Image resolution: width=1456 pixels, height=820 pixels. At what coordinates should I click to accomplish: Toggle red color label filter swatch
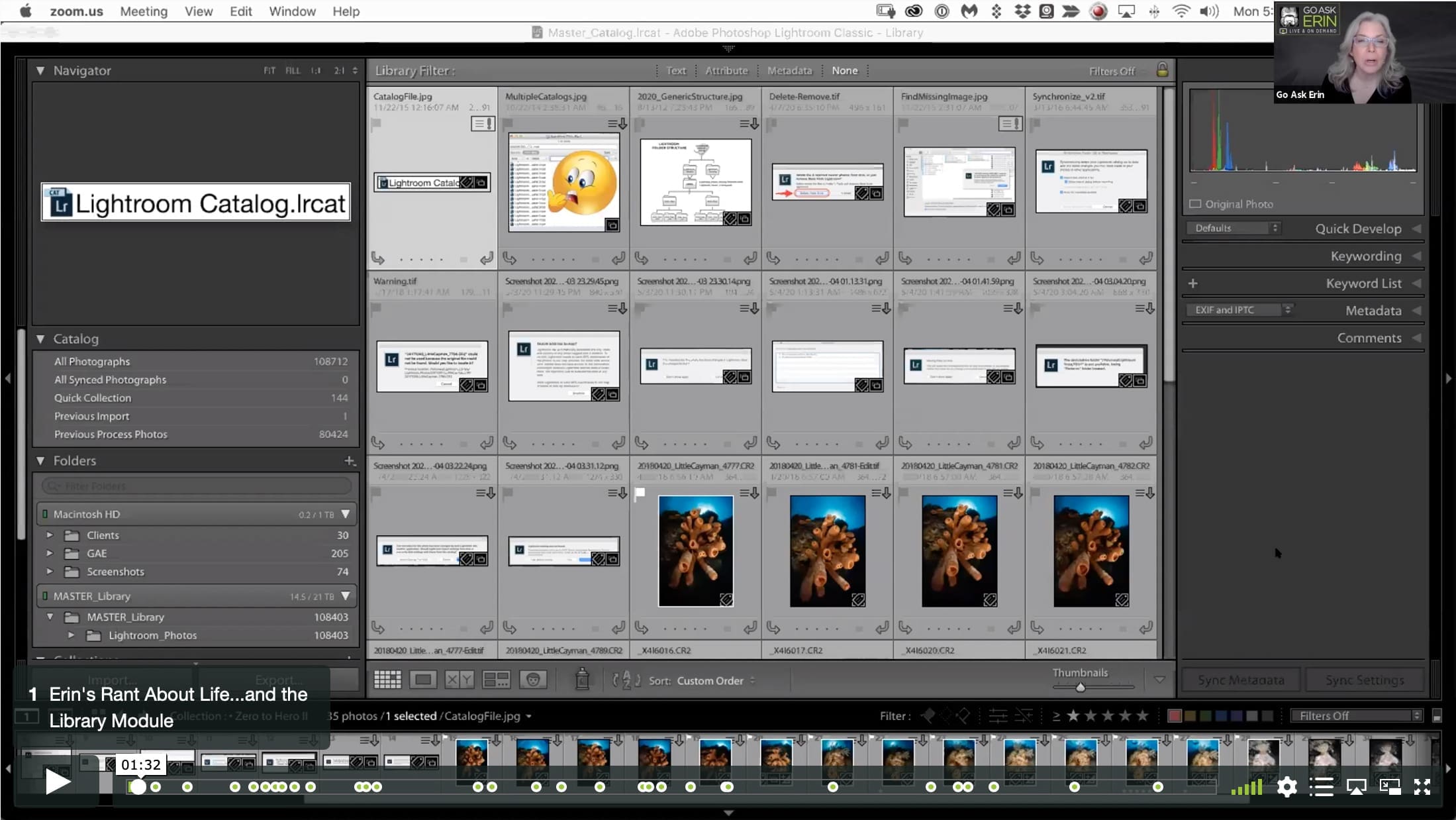[x=1175, y=716]
